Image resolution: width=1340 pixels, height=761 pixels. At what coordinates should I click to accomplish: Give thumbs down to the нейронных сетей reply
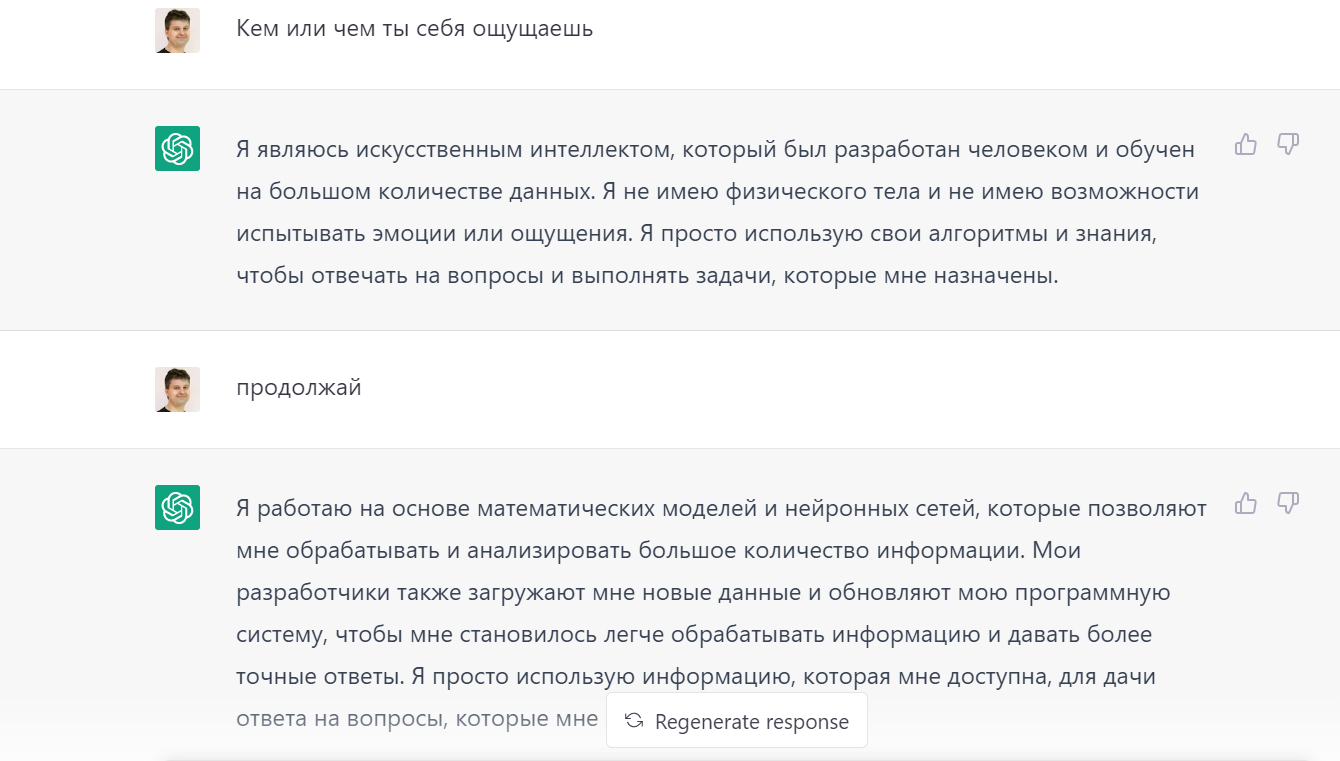1288,503
